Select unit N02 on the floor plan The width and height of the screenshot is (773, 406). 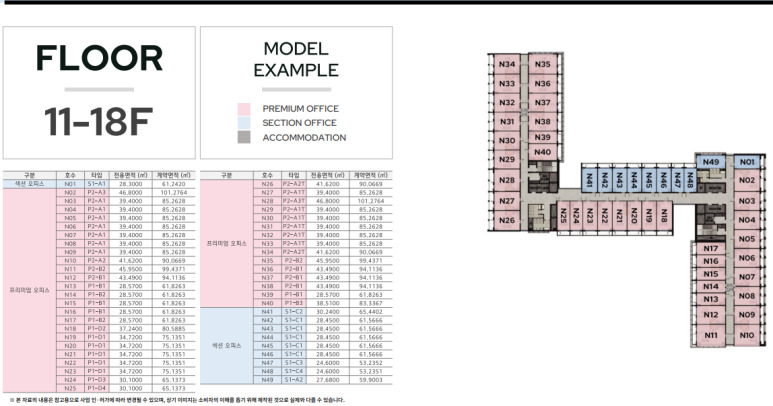pos(747,180)
